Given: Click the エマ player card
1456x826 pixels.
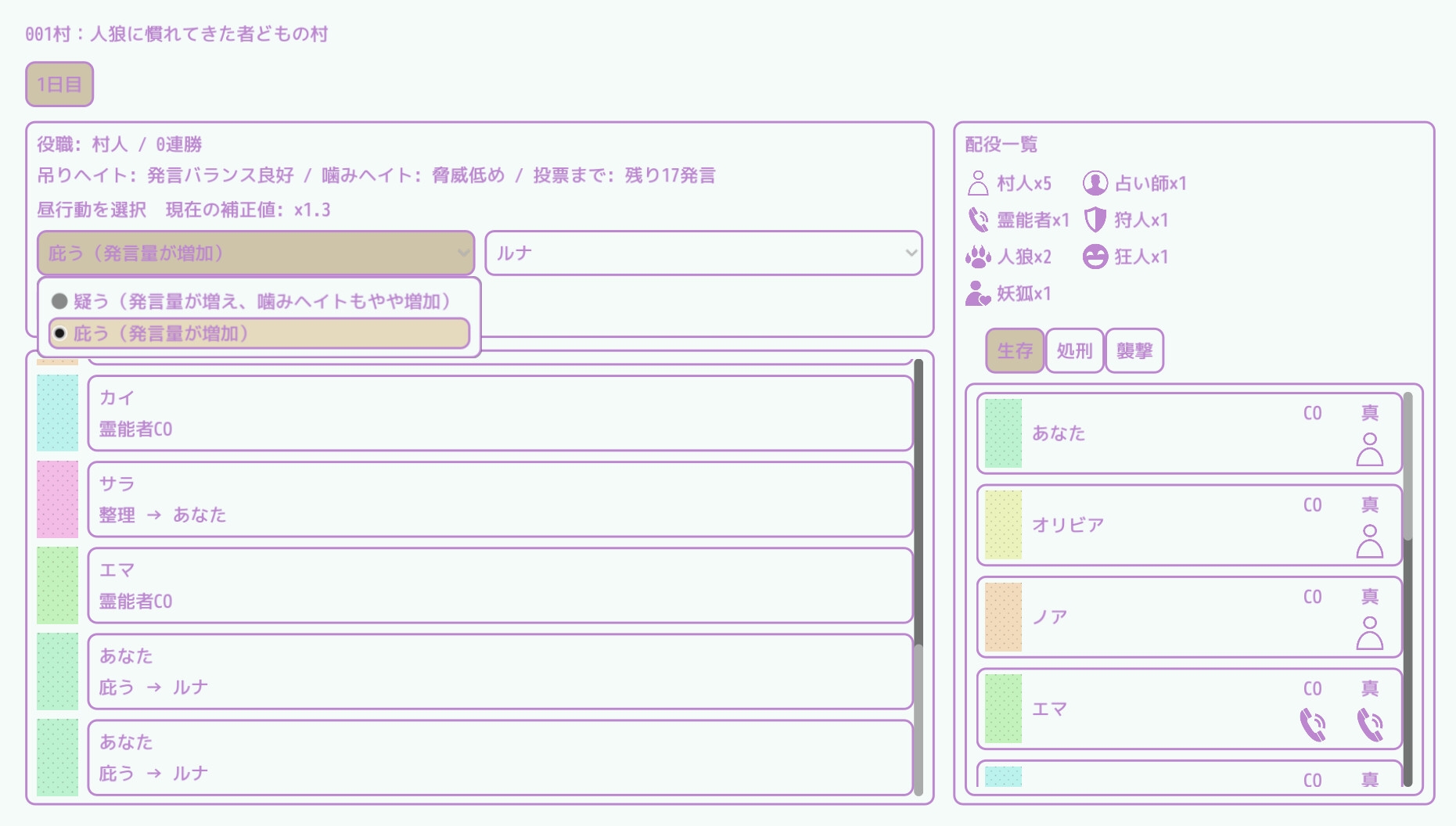Looking at the screenshot, I should tap(1189, 709).
